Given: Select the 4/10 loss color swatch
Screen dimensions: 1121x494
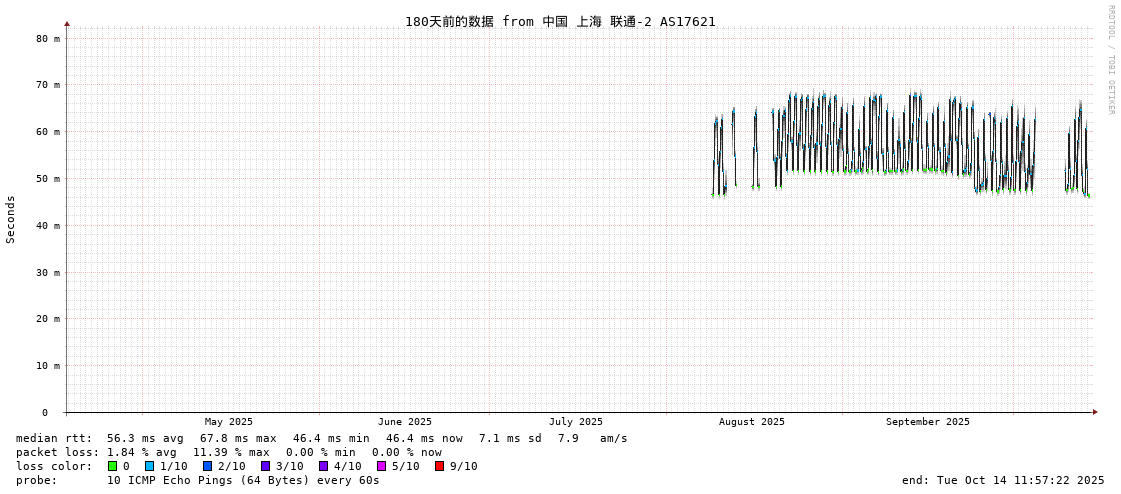Looking at the screenshot, I should (323, 466).
